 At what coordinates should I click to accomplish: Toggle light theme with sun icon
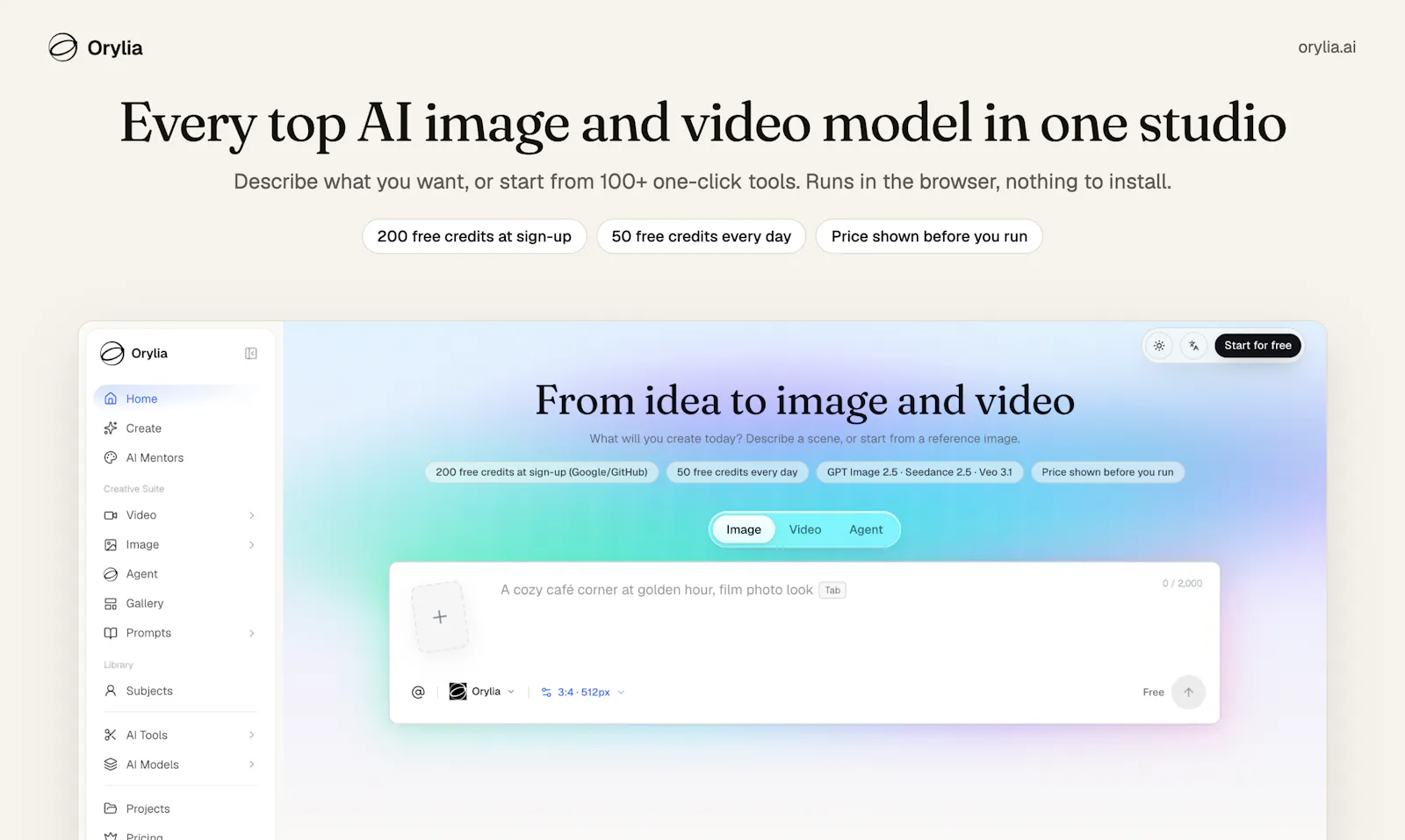point(1159,346)
